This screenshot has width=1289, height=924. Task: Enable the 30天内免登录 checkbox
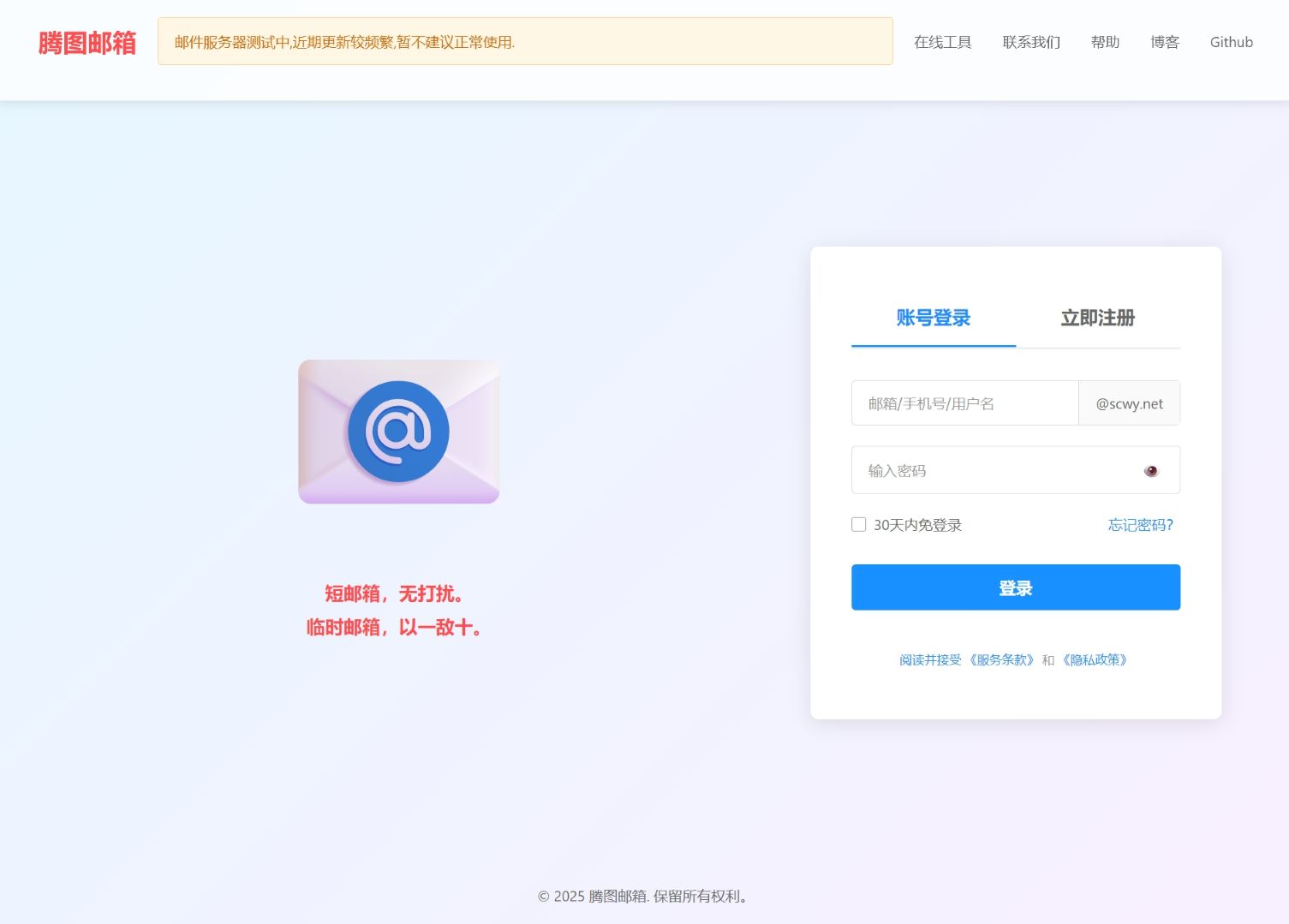tap(858, 525)
